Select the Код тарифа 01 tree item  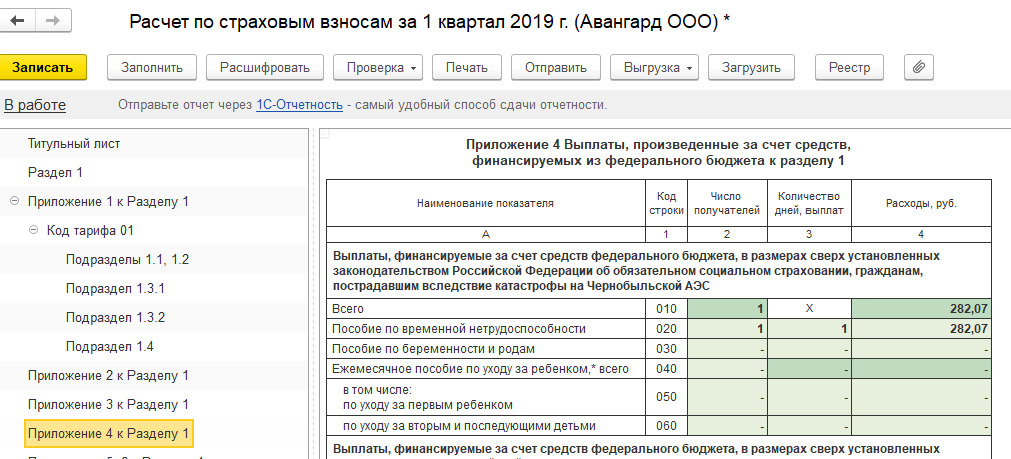(x=90, y=230)
